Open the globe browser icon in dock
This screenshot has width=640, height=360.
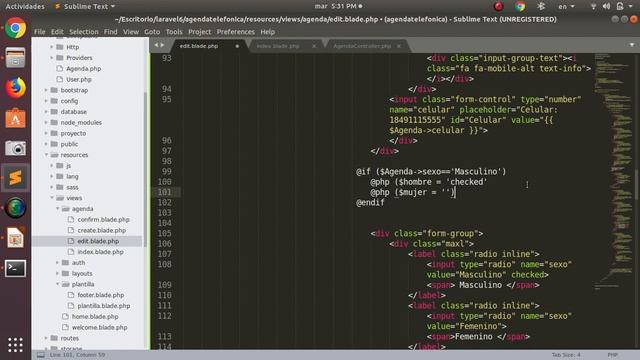click(x=16, y=208)
